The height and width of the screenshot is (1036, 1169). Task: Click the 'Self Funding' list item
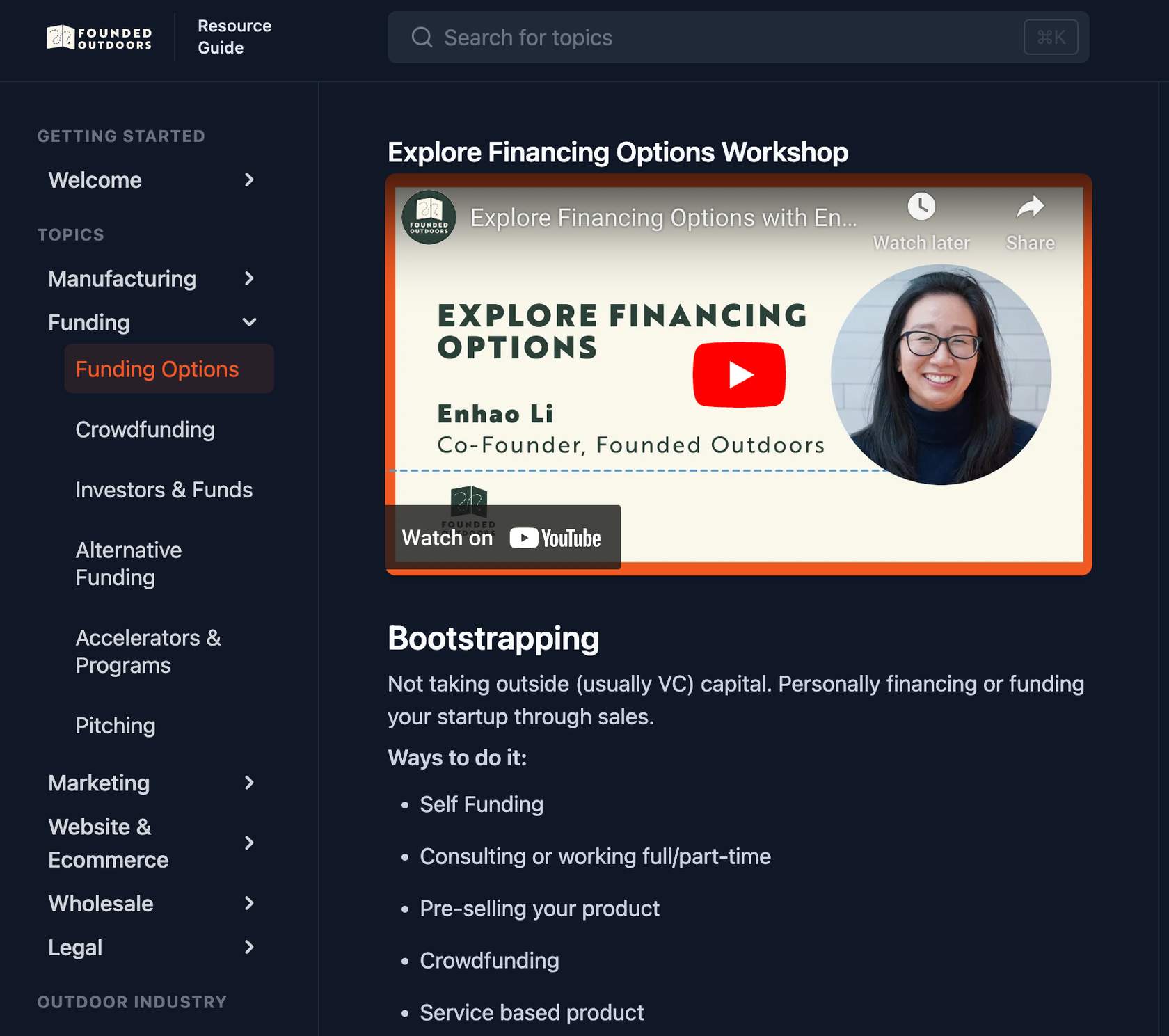click(x=482, y=804)
